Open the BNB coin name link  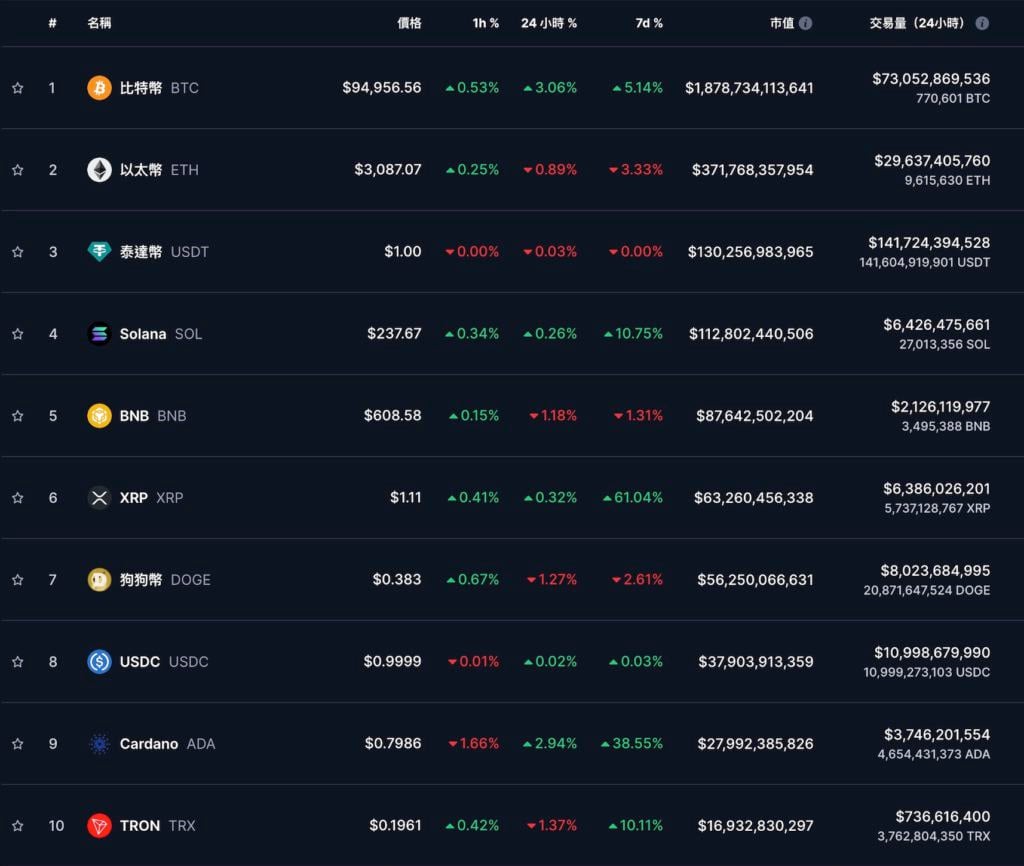coord(134,416)
